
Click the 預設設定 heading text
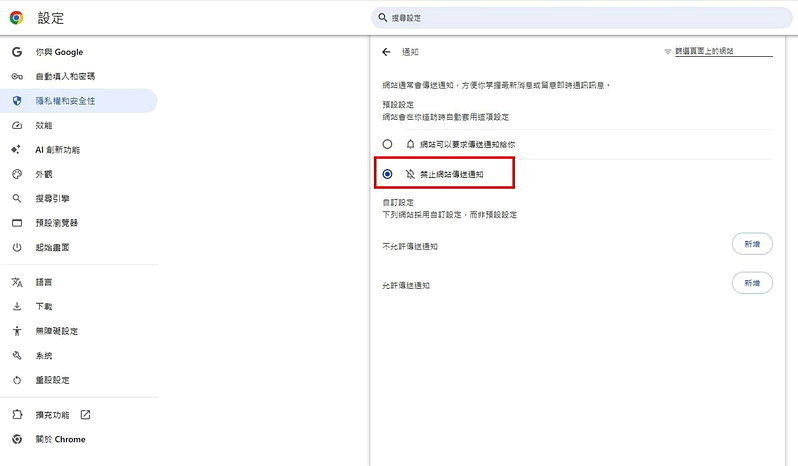click(x=398, y=105)
